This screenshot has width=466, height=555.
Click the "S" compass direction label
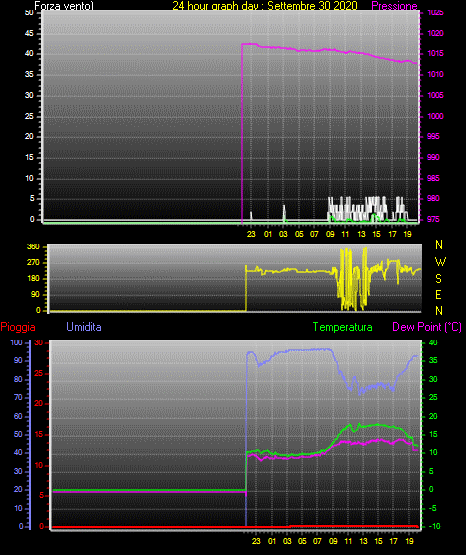439,279
